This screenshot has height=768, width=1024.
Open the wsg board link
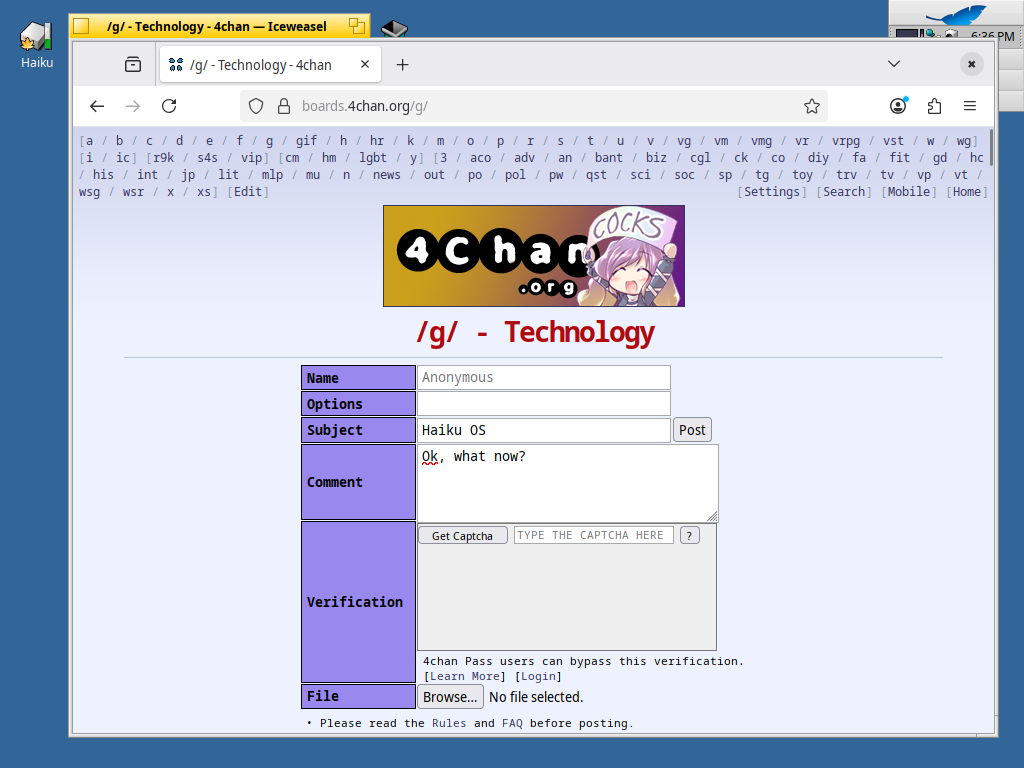(x=89, y=191)
